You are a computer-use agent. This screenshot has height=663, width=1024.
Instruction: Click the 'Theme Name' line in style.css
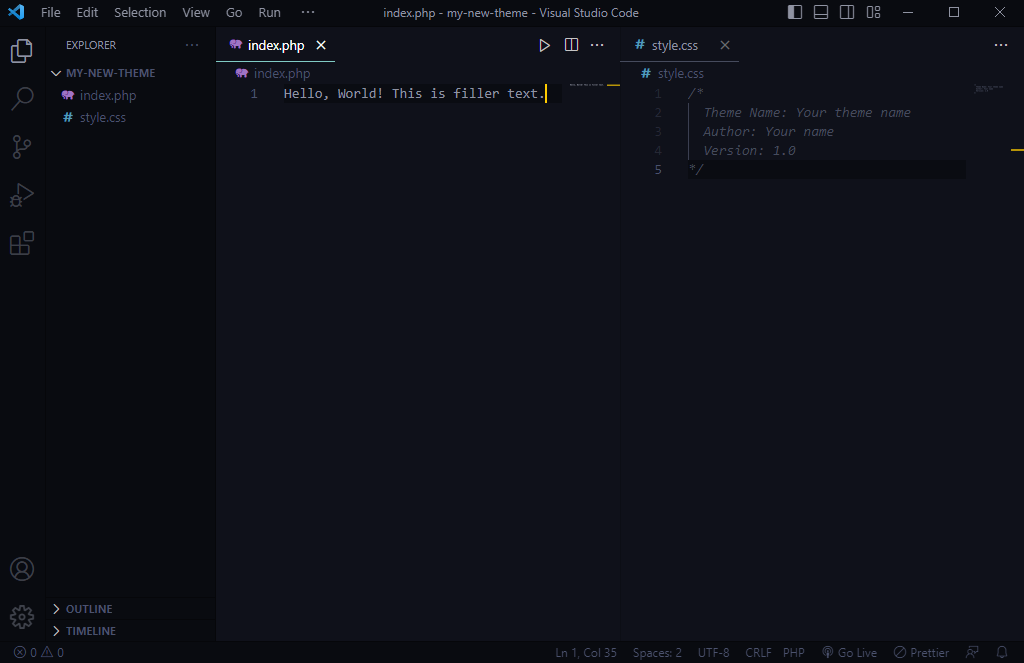pos(807,112)
